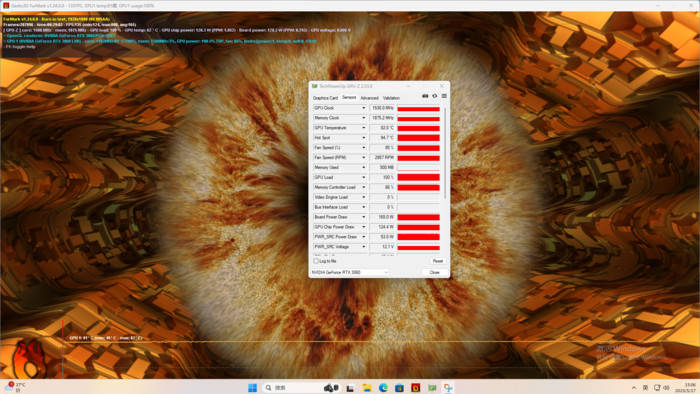Switch to the Graphics Card tab
The image size is (700, 394).
pyautogui.click(x=325, y=98)
